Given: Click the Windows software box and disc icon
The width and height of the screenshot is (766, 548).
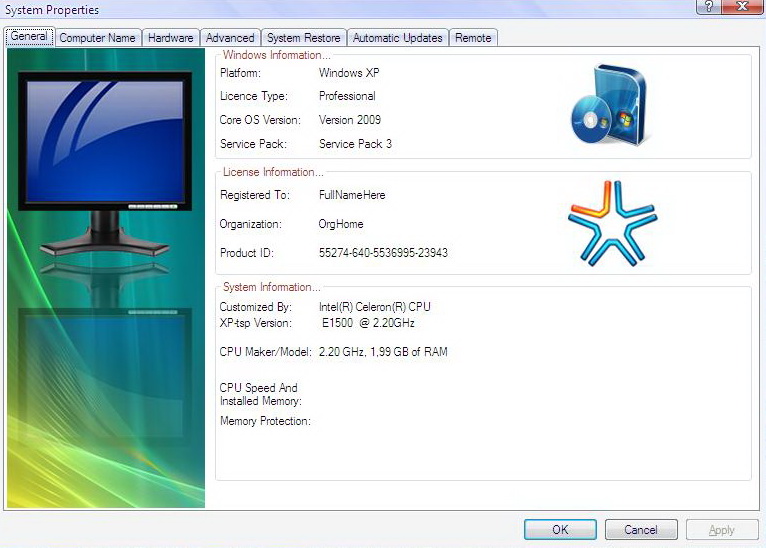Looking at the screenshot, I should point(610,105).
